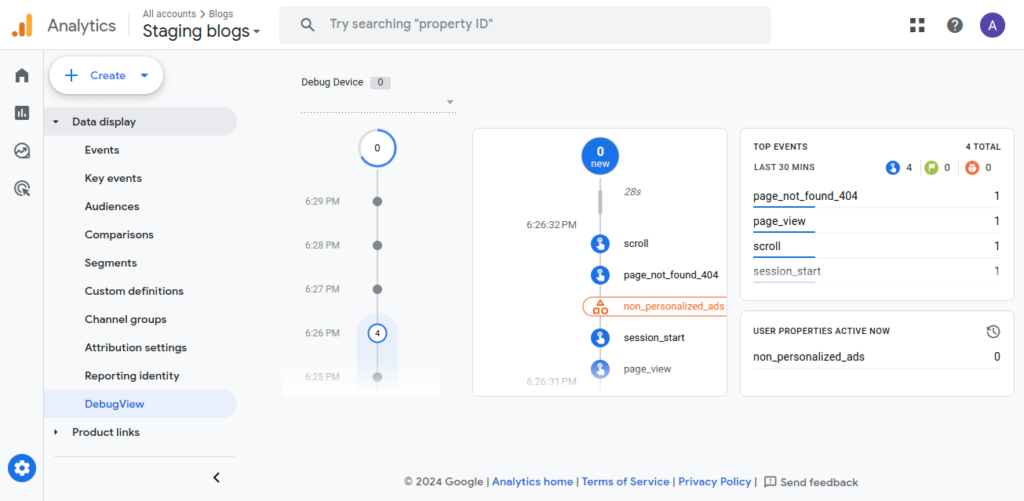Open Admin settings gear icon

tap(22, 468)
